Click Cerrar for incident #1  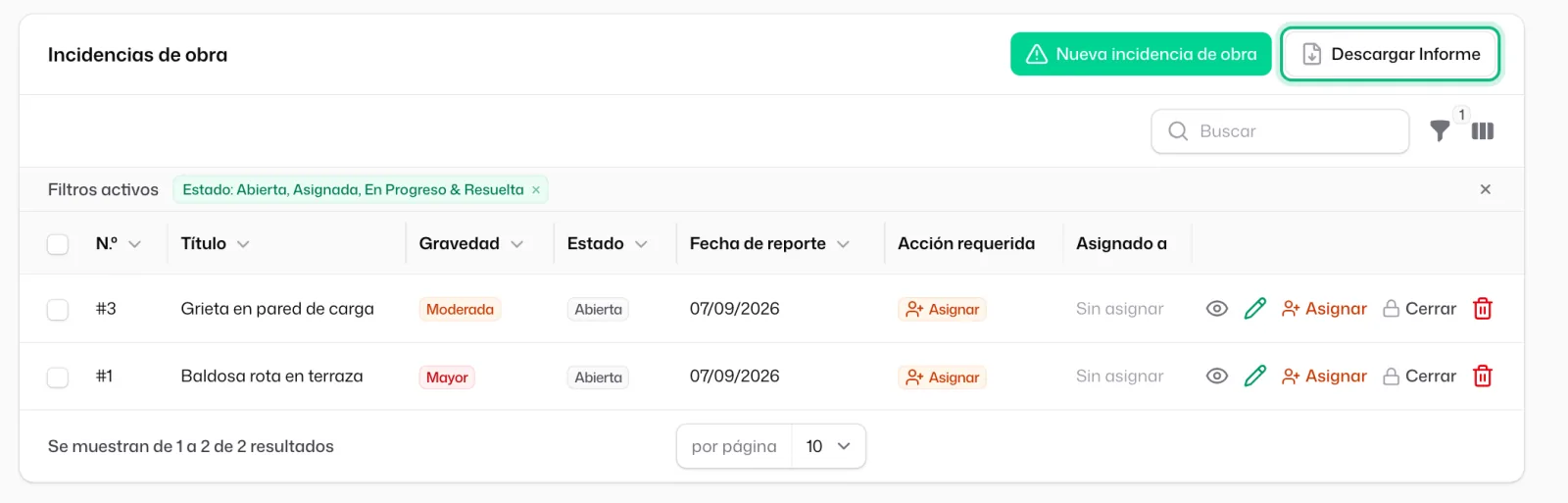[1419, 377]
